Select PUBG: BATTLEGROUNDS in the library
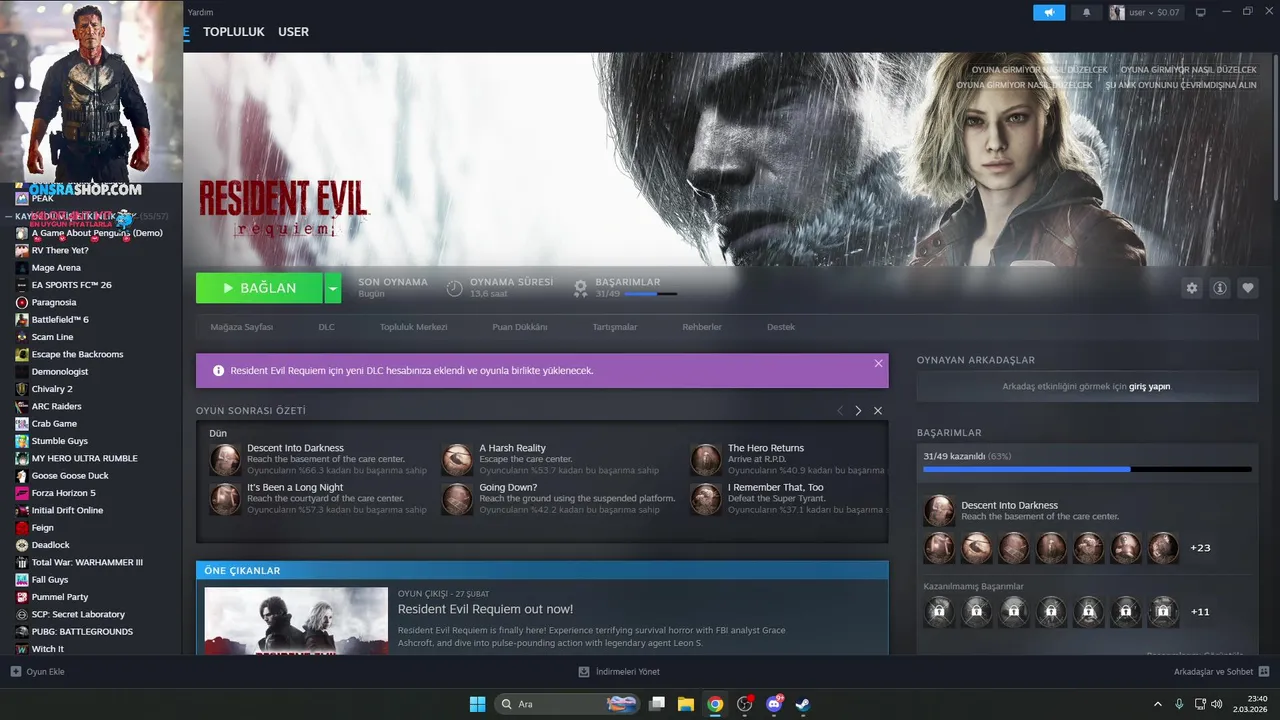 pos(82,632)
